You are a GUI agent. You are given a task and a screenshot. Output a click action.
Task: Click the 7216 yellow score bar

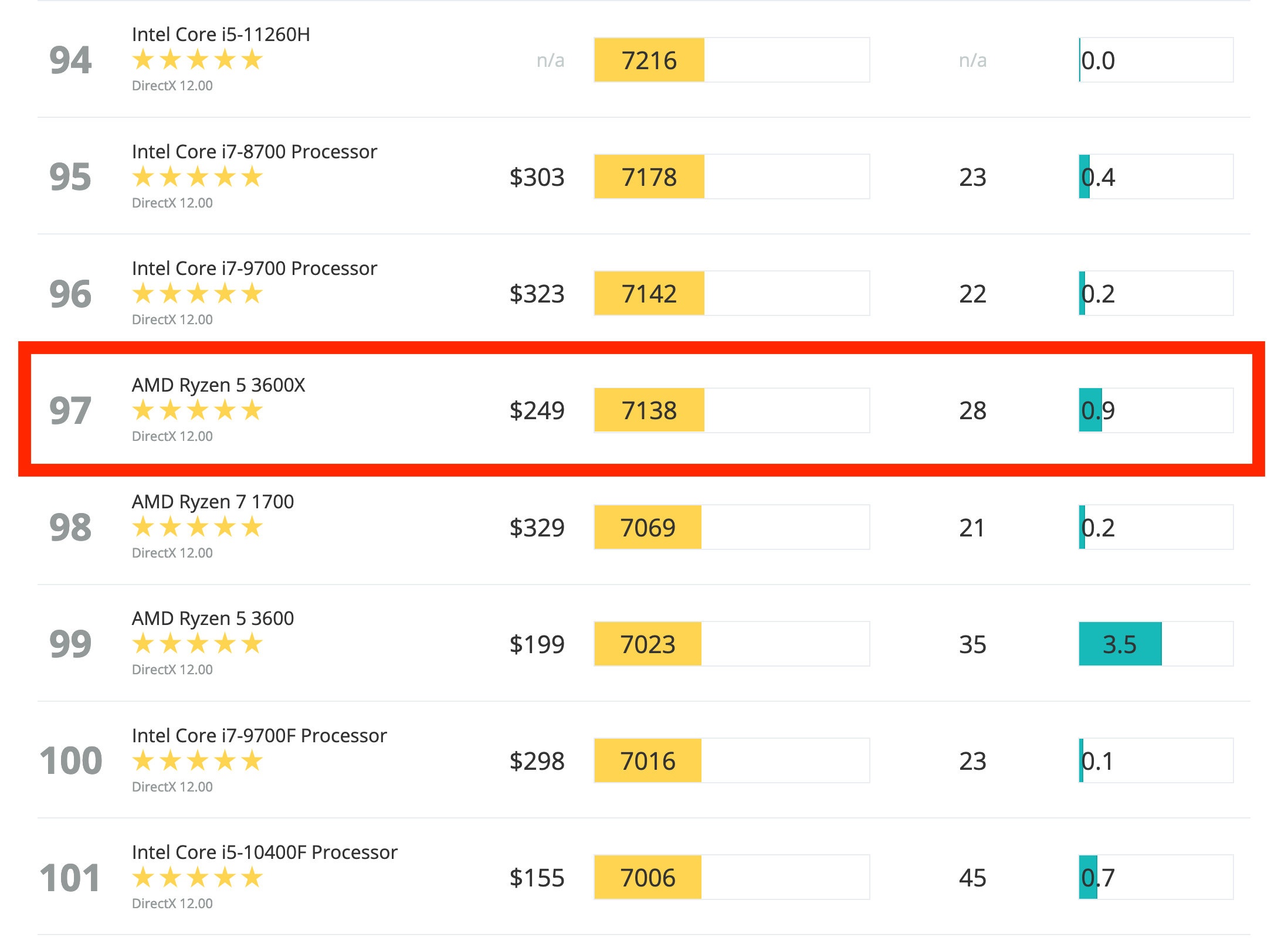pyautogui.click(x=649, y=60)
